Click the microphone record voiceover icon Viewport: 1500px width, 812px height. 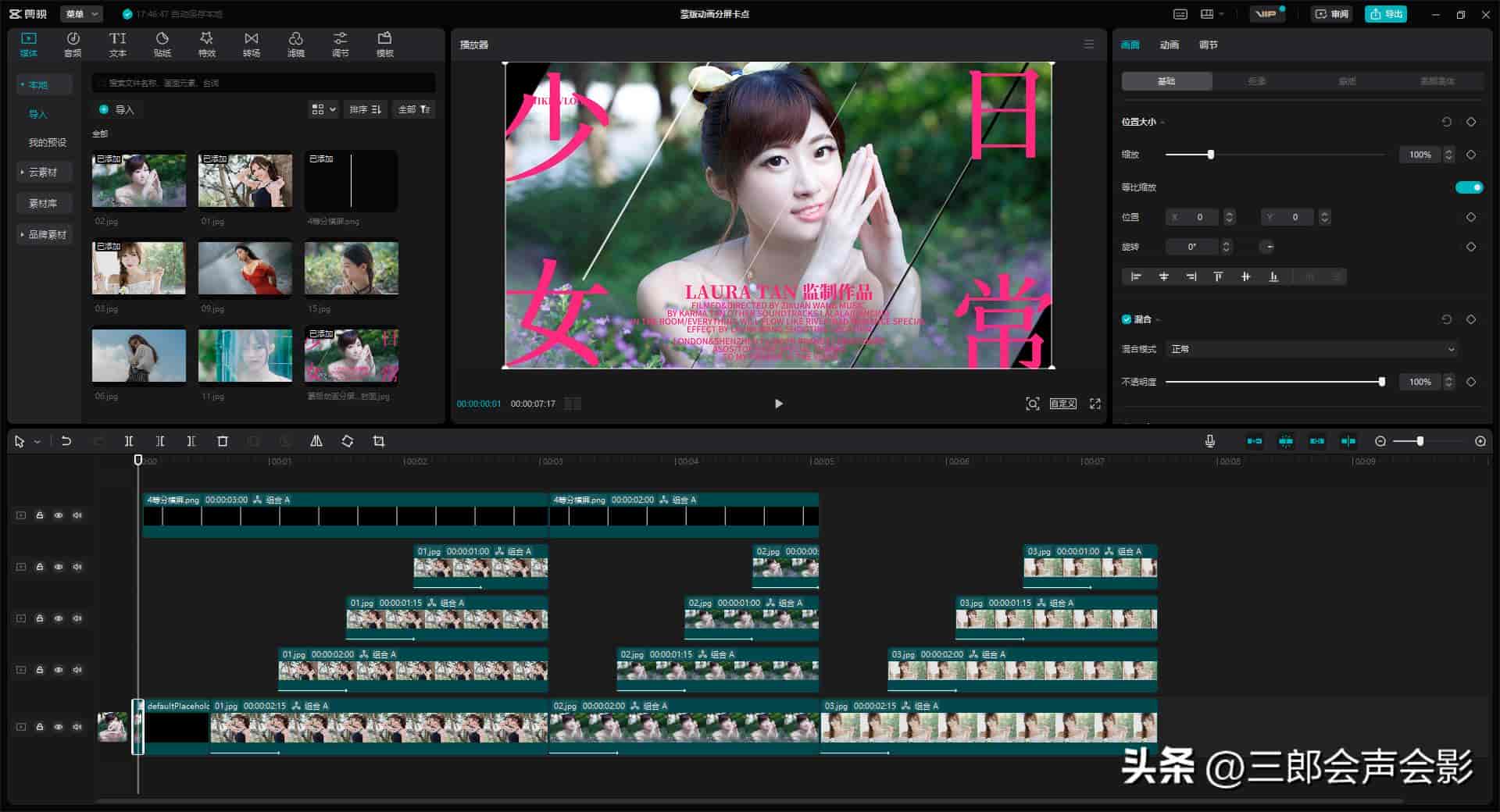click(x=1209, y=441)
